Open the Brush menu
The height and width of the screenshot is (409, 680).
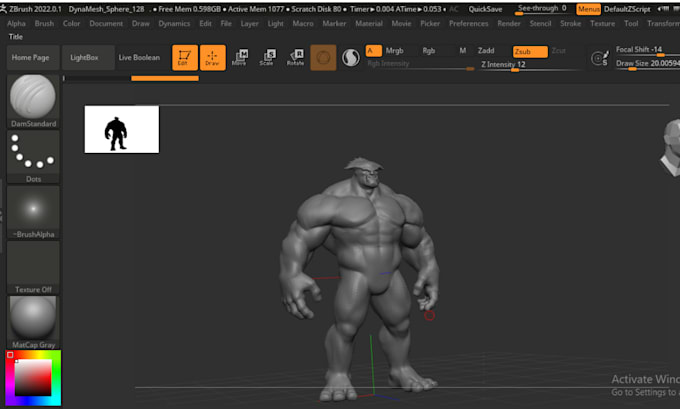(x=44, y=23)
